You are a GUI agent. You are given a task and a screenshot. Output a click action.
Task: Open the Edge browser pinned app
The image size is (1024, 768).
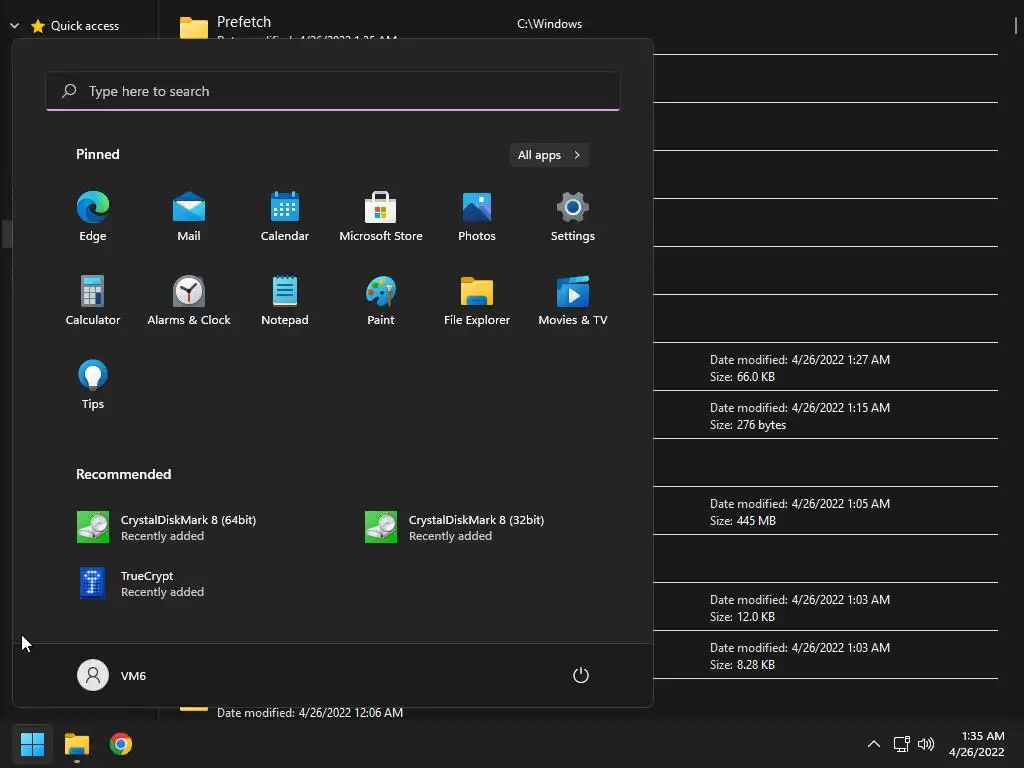coord(93,216)
